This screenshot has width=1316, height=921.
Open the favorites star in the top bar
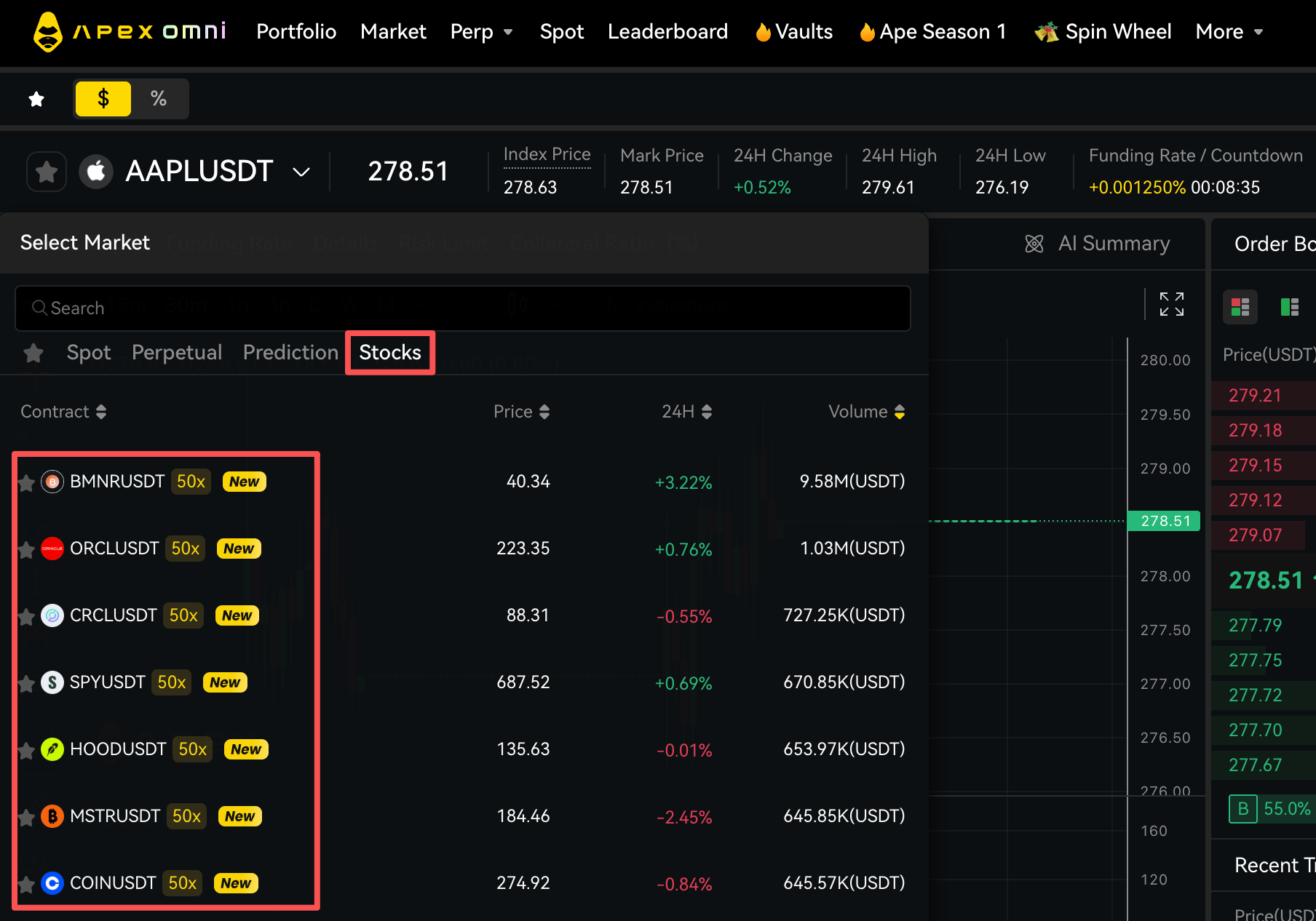click(36, 99)
